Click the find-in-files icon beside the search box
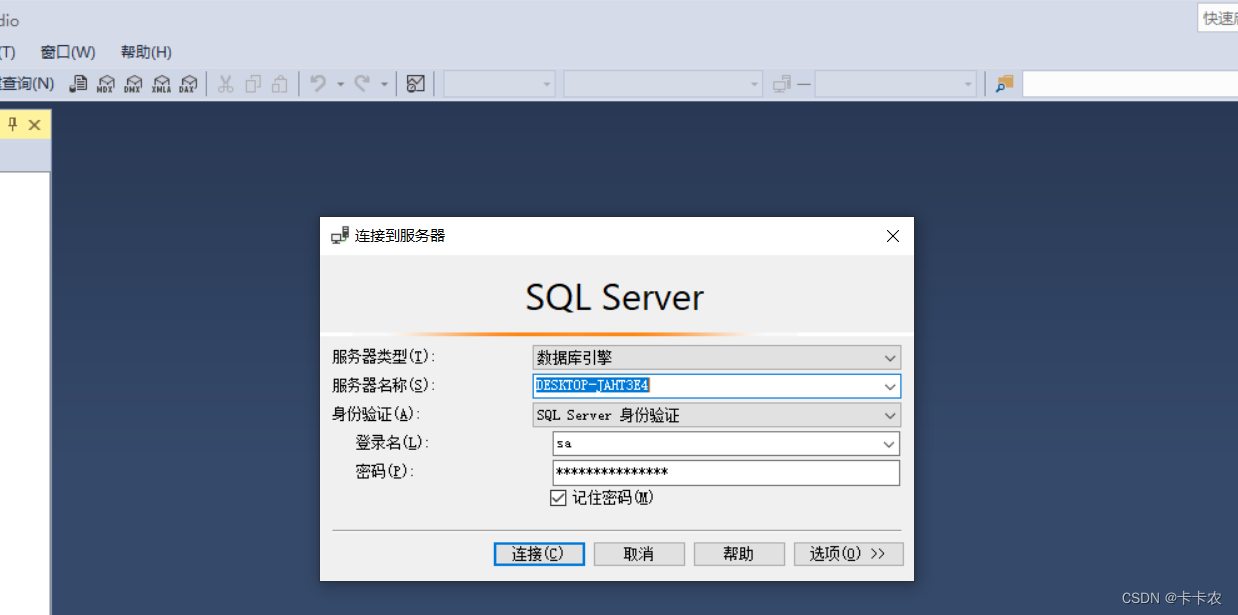The width and height of the screenshot is (1238, 615). [x=1004, y=84]
